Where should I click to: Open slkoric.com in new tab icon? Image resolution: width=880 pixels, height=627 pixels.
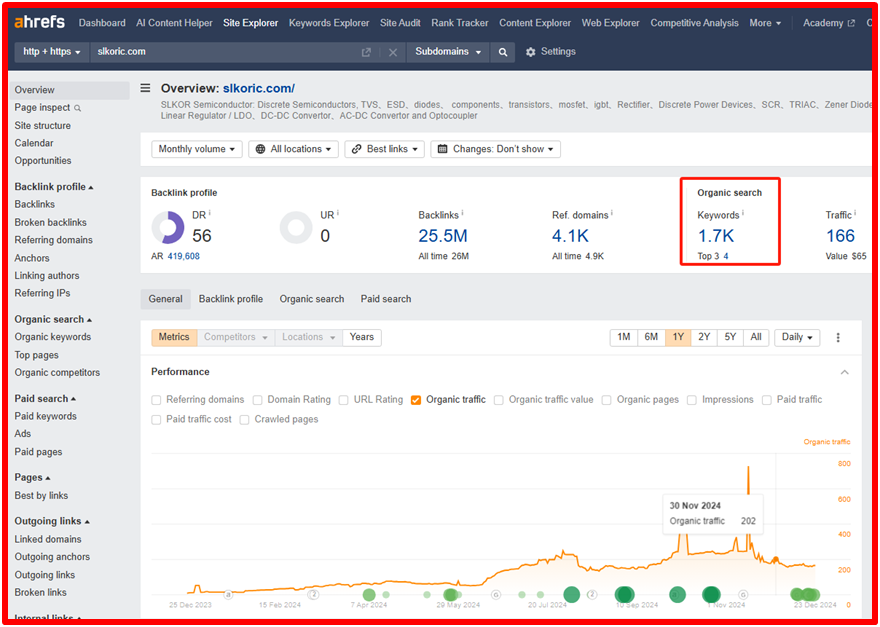pyautogui.click(x=366, y=52)
